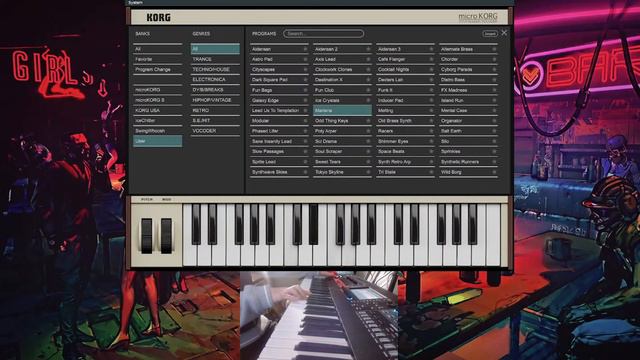Viewport: 640px width, 360px height.
Task: Show the Favorite bank
Action: pos(158,59)
